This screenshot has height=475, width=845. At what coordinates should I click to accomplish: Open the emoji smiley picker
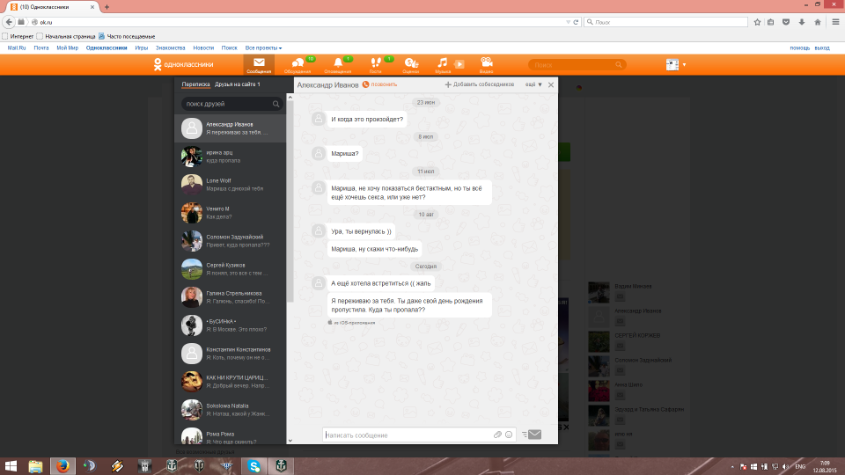(509, 435)
